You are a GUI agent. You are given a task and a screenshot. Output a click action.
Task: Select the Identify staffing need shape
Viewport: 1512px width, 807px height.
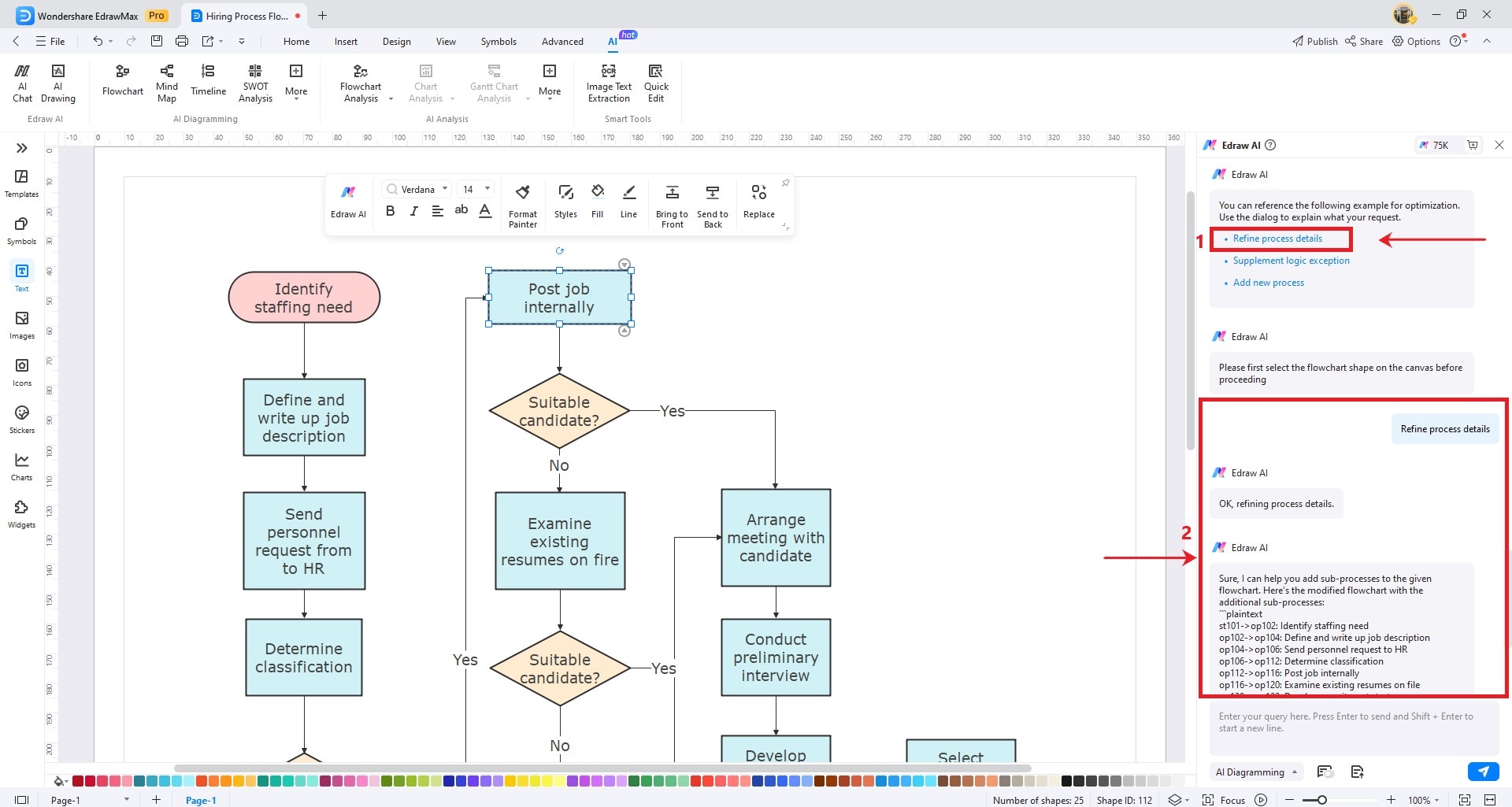coord(304,298)
